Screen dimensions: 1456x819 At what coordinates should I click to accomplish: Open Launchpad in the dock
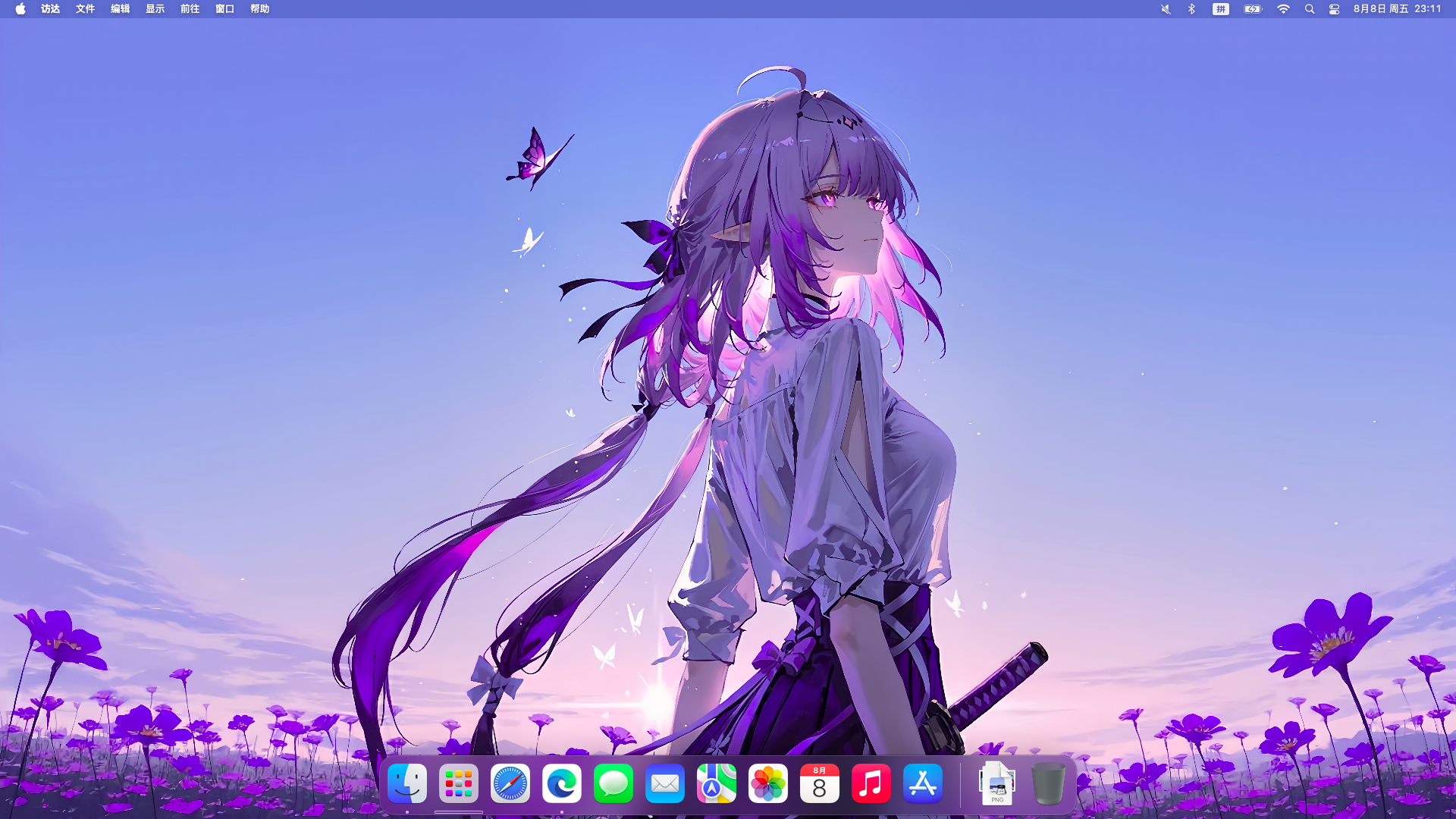[x=459, y=783]
